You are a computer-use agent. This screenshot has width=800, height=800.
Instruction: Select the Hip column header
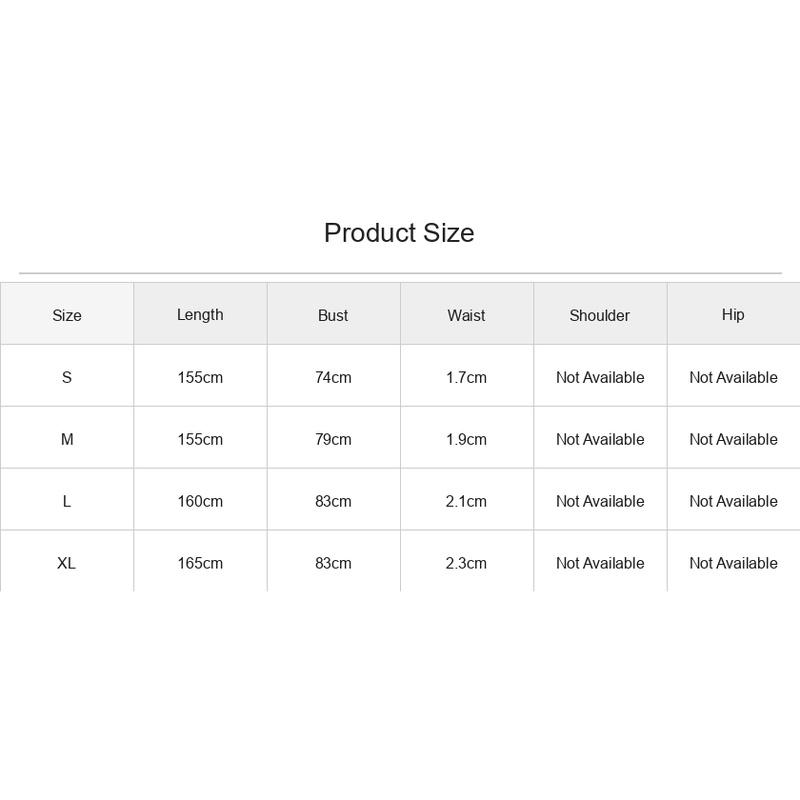click(733, 315)
